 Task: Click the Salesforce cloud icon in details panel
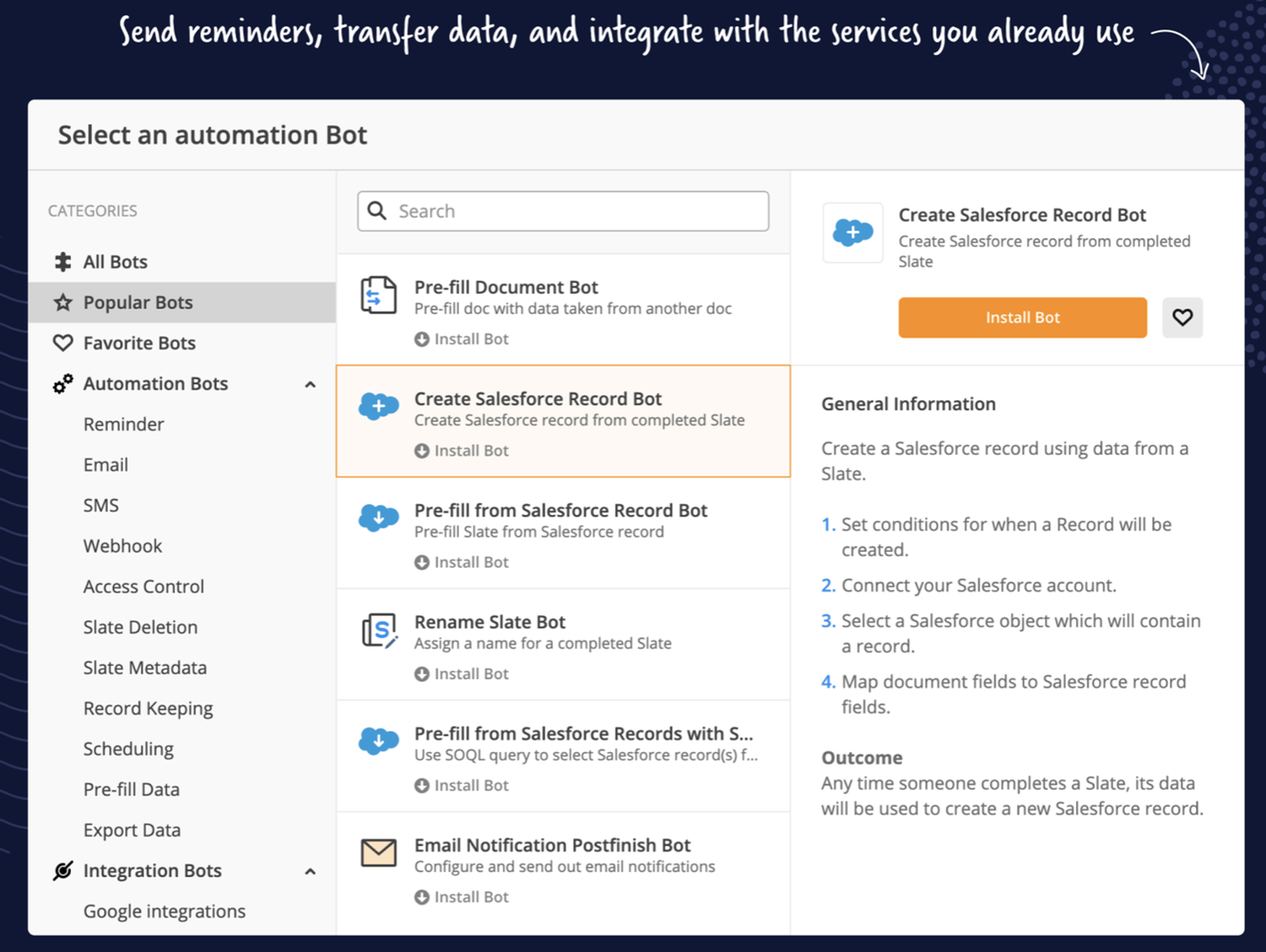[x=853, y=232]
